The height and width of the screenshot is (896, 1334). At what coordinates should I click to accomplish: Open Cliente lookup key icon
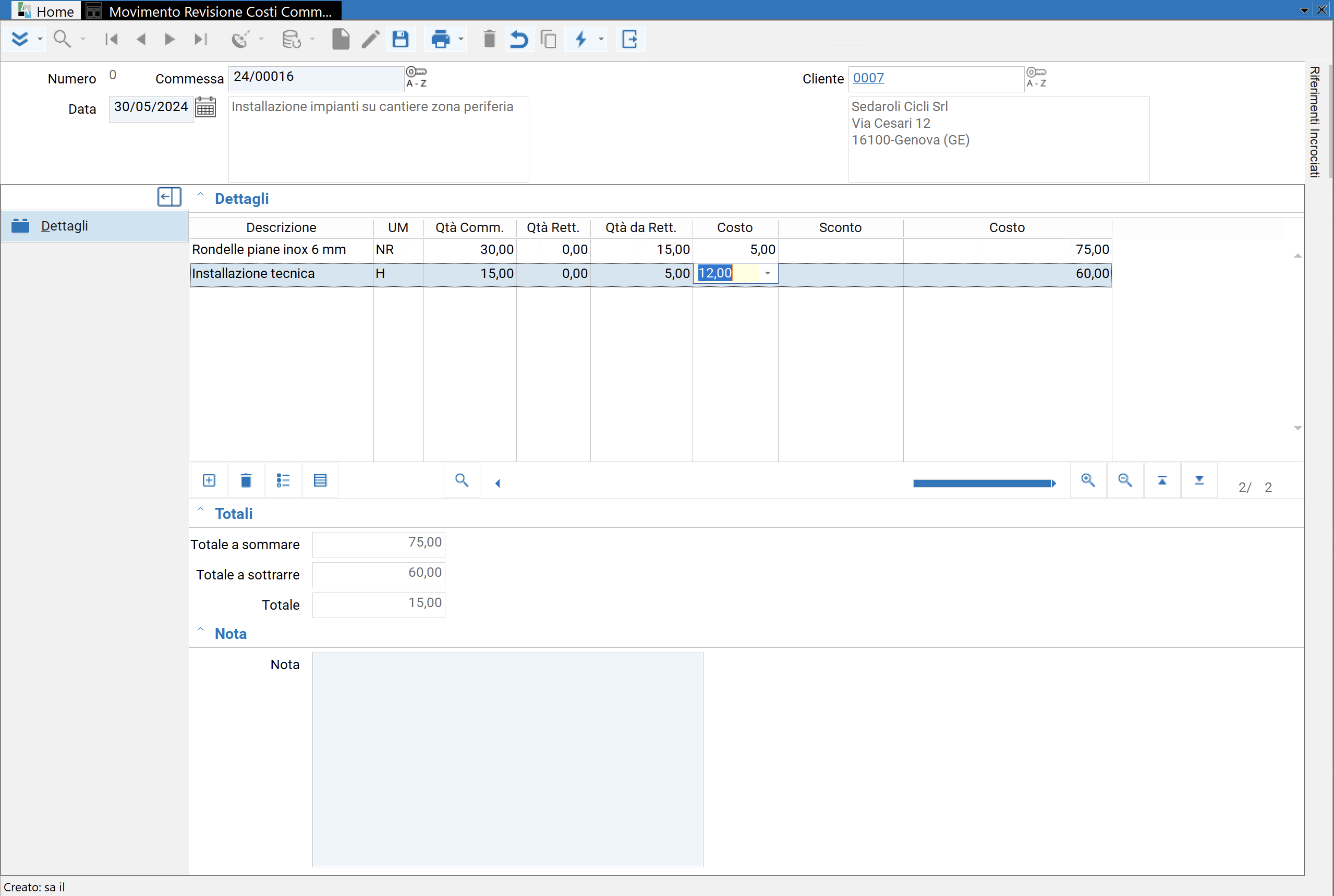point(1036,77)
